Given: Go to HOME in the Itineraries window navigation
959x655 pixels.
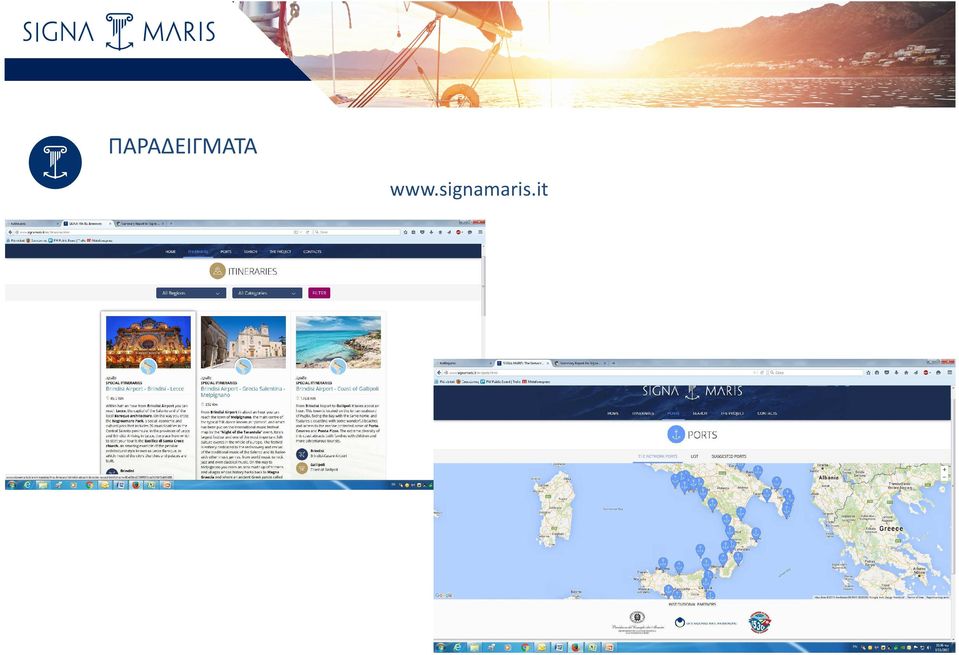Looking at the screenshot, I should [170, 251].
